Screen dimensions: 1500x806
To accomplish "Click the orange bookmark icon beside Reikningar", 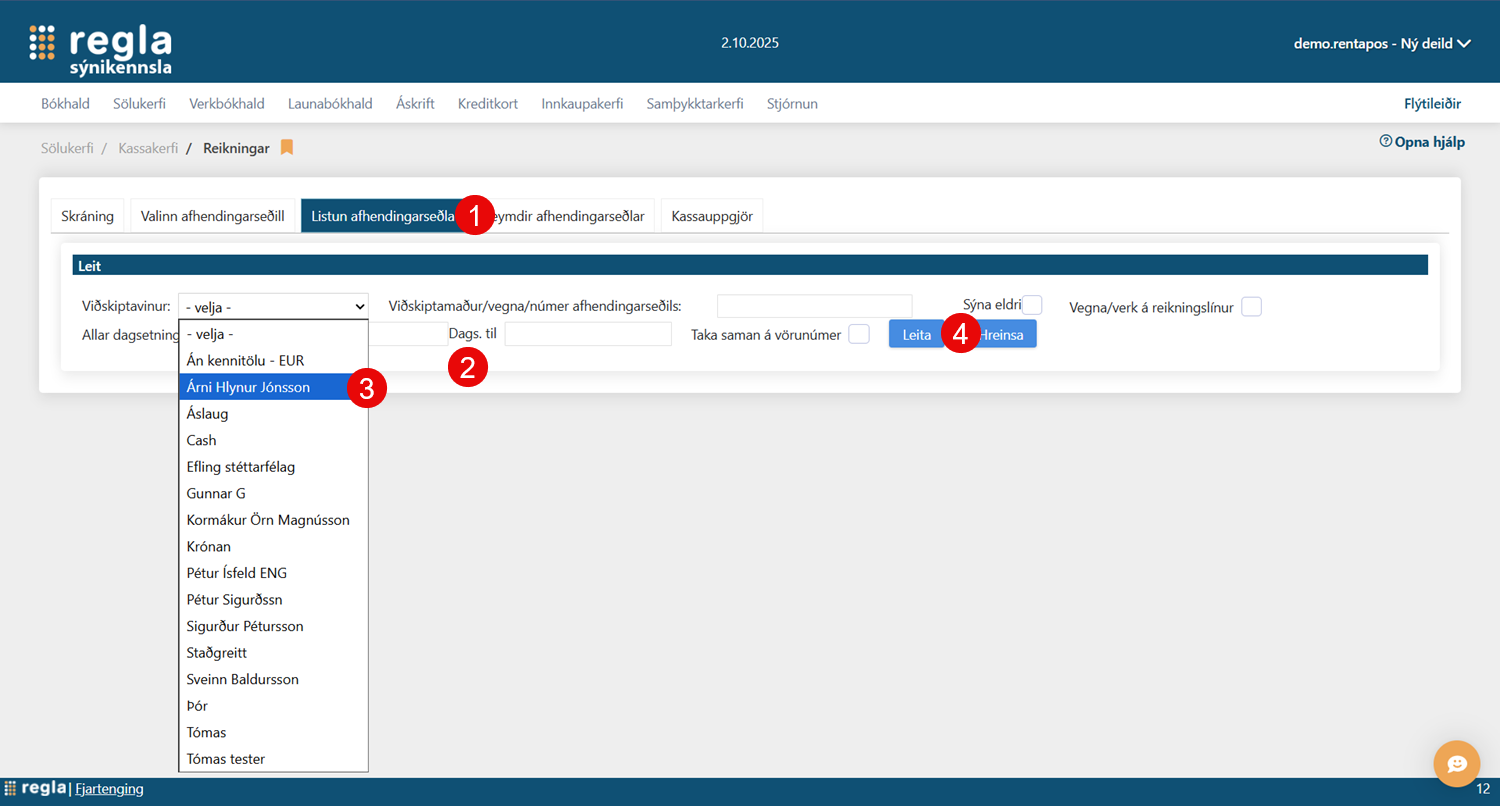I will click(287, 148).
